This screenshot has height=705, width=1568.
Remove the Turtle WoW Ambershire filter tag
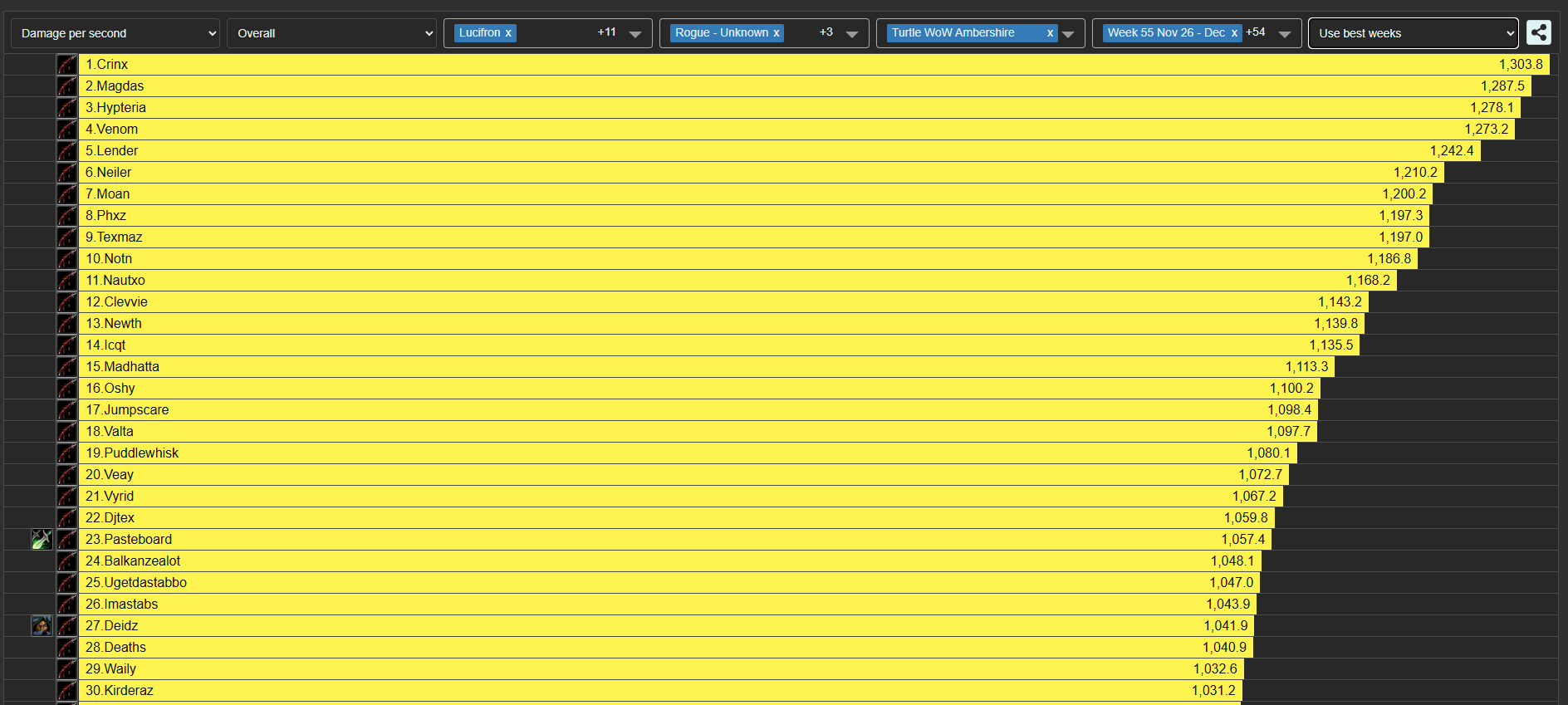coord(1050,33)
